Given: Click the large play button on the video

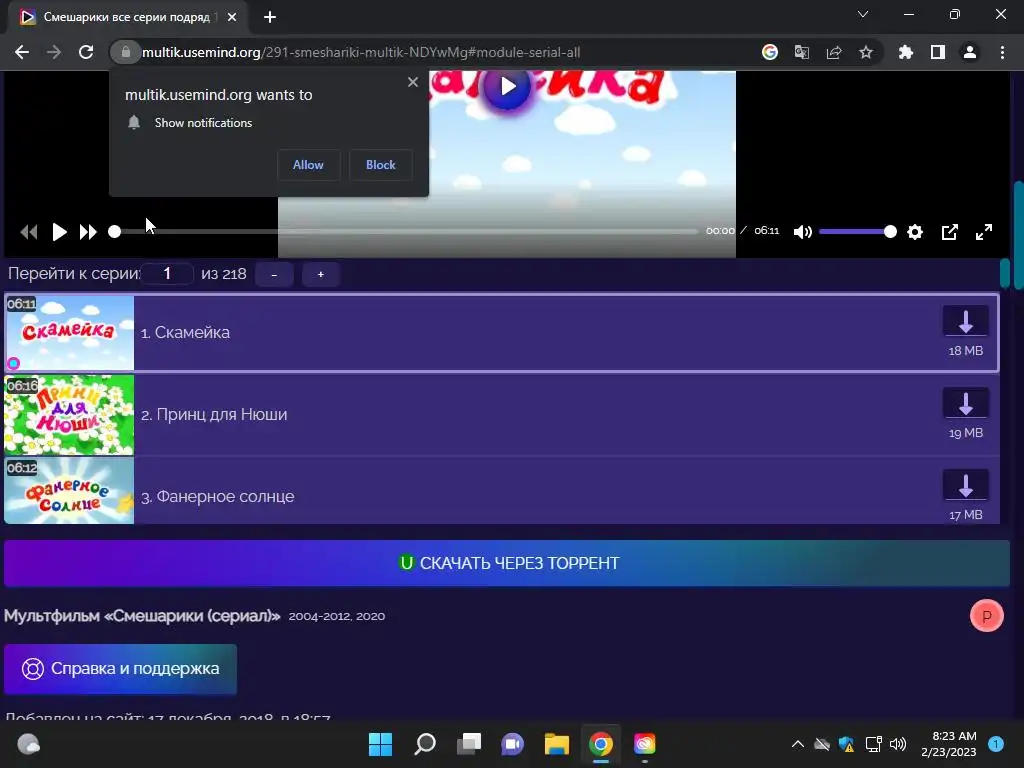Looking at the screenshot, I should pyautogui.click(x=507, y=86).
